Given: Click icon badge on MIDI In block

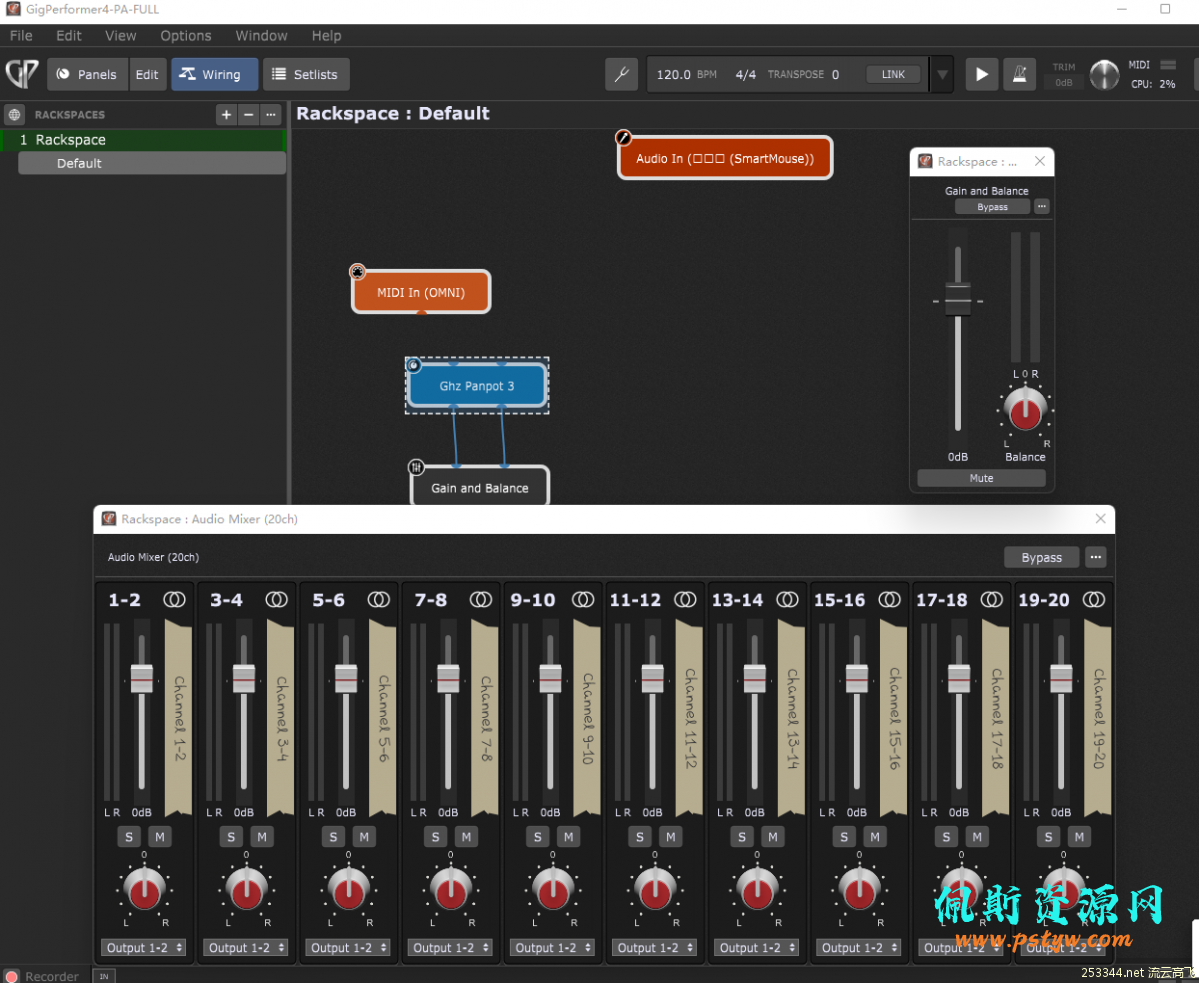Looking at the screenshot, I should click(x=357, y=271).
